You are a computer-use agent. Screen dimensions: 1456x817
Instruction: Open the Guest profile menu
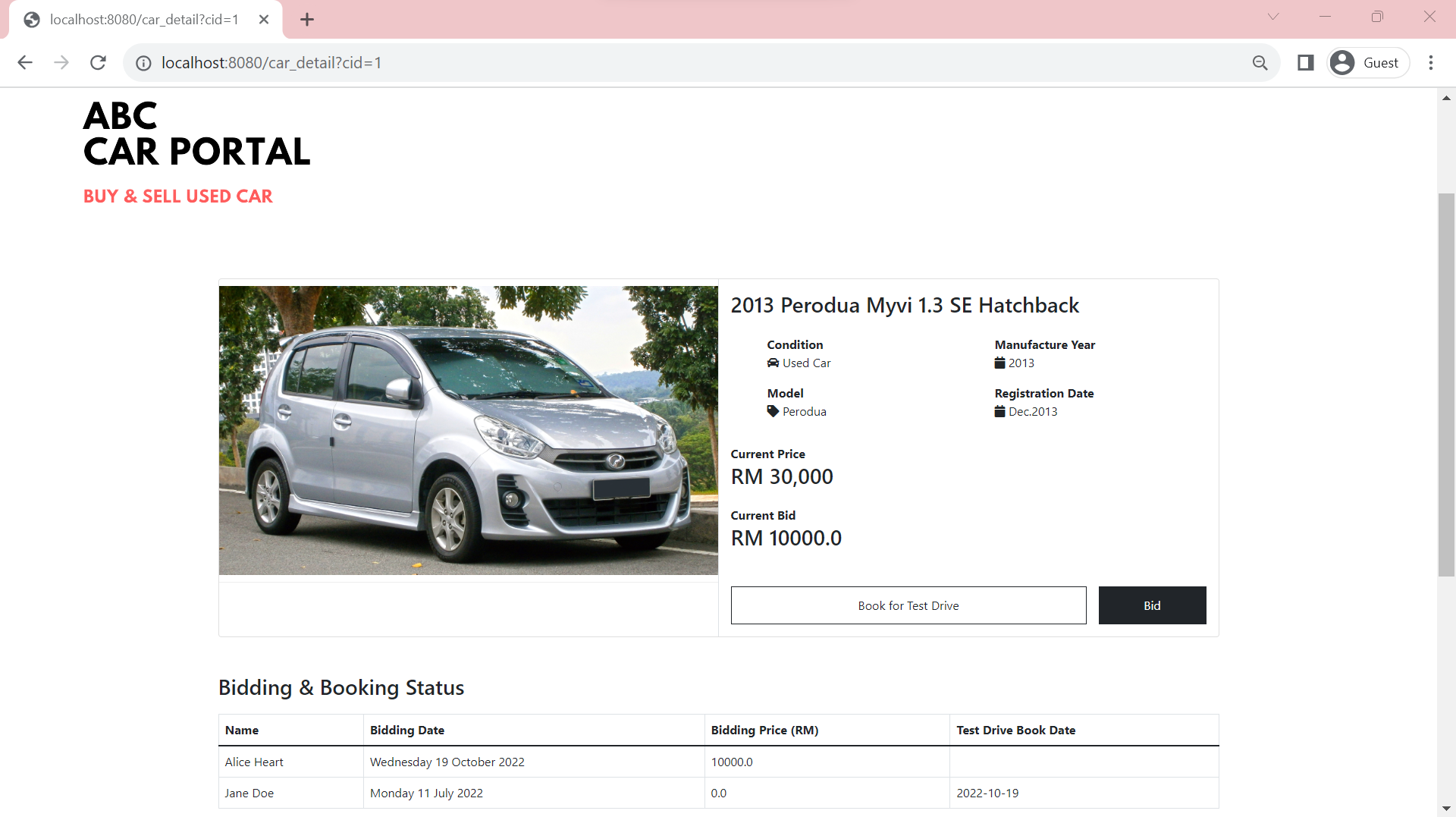click(x=1368, y=63)
